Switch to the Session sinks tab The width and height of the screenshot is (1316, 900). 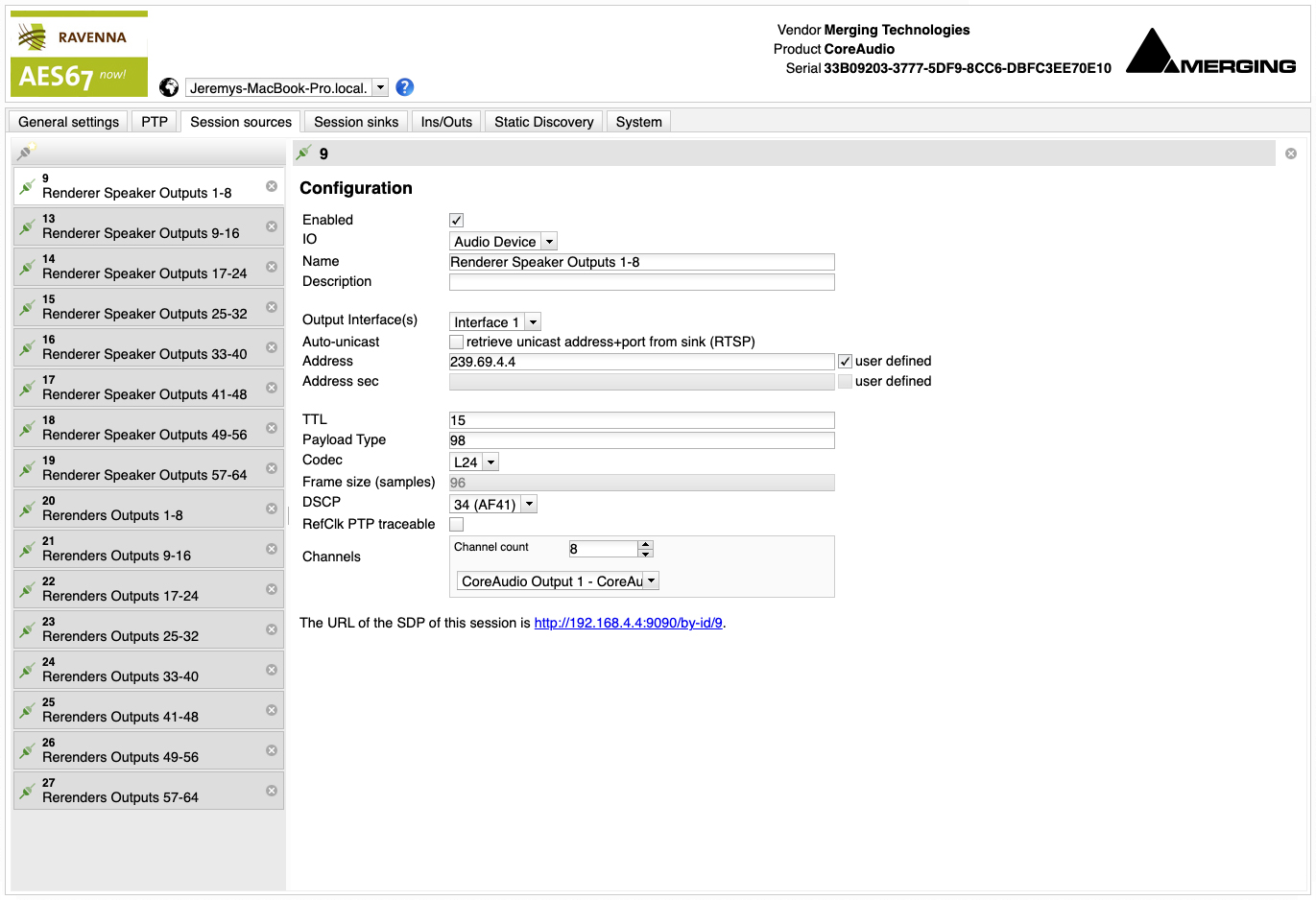355,122
